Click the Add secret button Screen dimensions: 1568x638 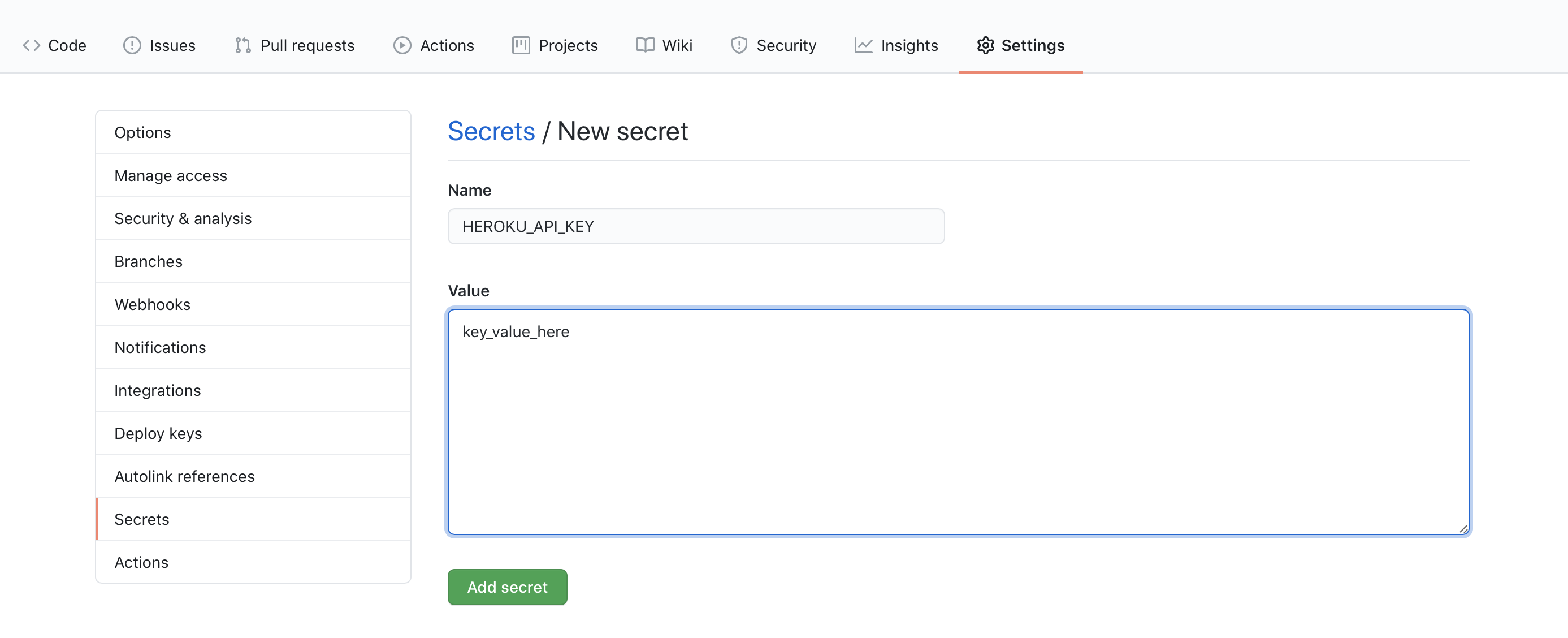(508, 587)
